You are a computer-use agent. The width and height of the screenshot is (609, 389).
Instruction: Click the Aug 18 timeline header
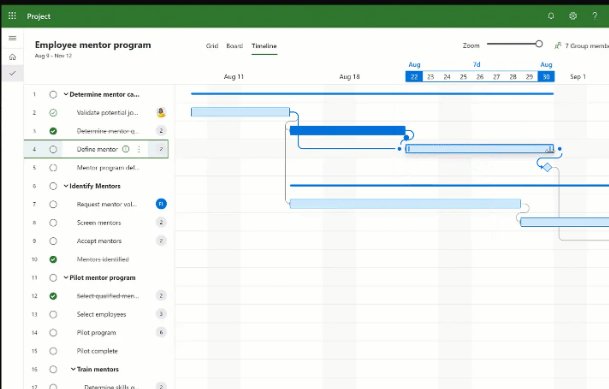(350, 77)
